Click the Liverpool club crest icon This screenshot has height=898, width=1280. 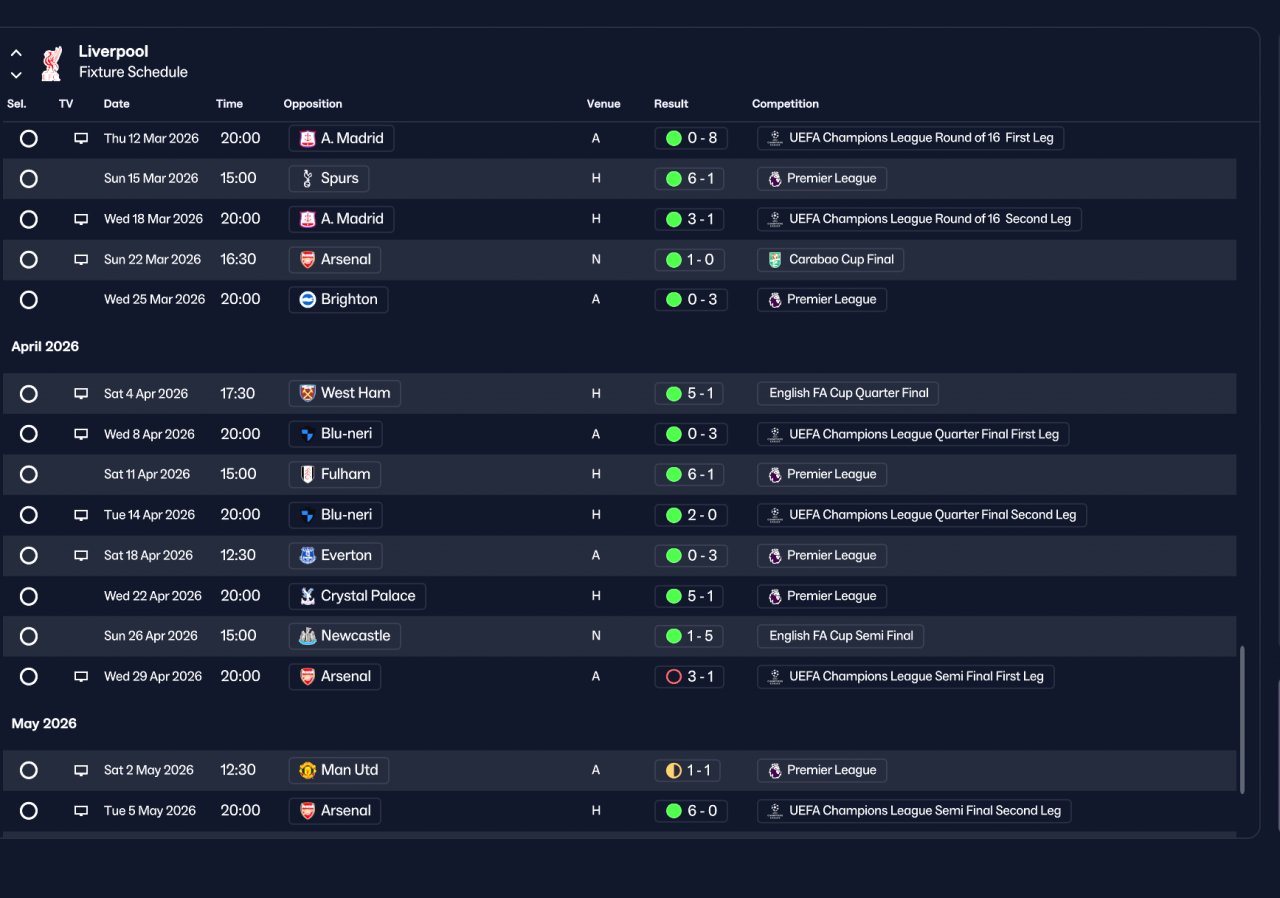51,63
